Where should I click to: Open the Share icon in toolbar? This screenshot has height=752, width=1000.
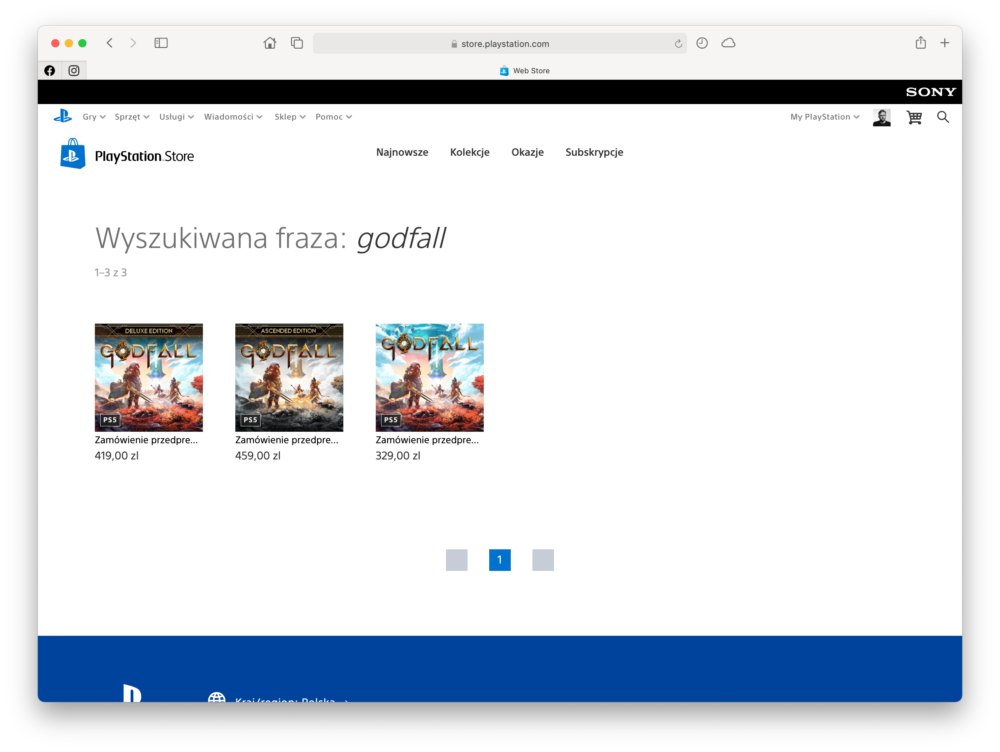920,42
